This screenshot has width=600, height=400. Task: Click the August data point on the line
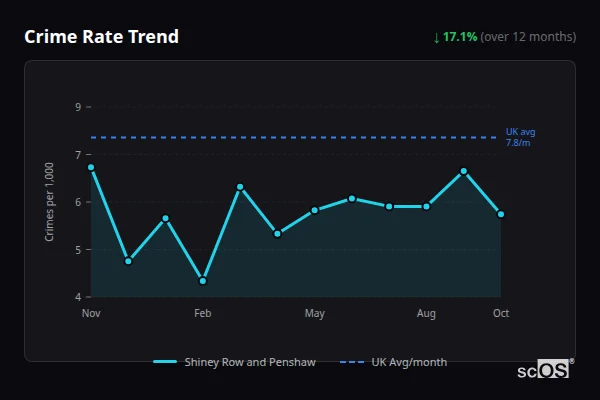coord(426,206)
